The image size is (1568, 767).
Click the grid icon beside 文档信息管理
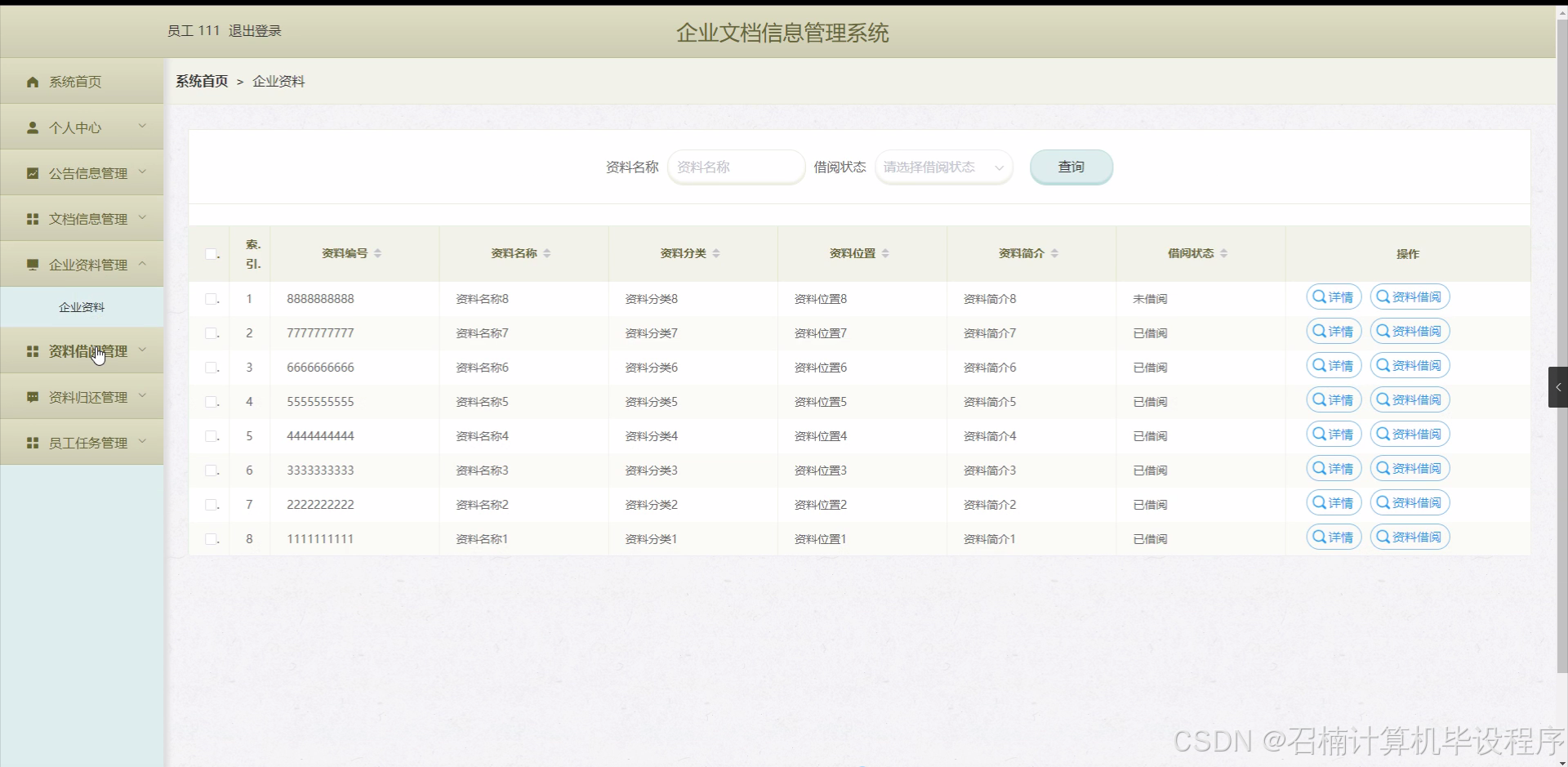click(x=33, y=219)
